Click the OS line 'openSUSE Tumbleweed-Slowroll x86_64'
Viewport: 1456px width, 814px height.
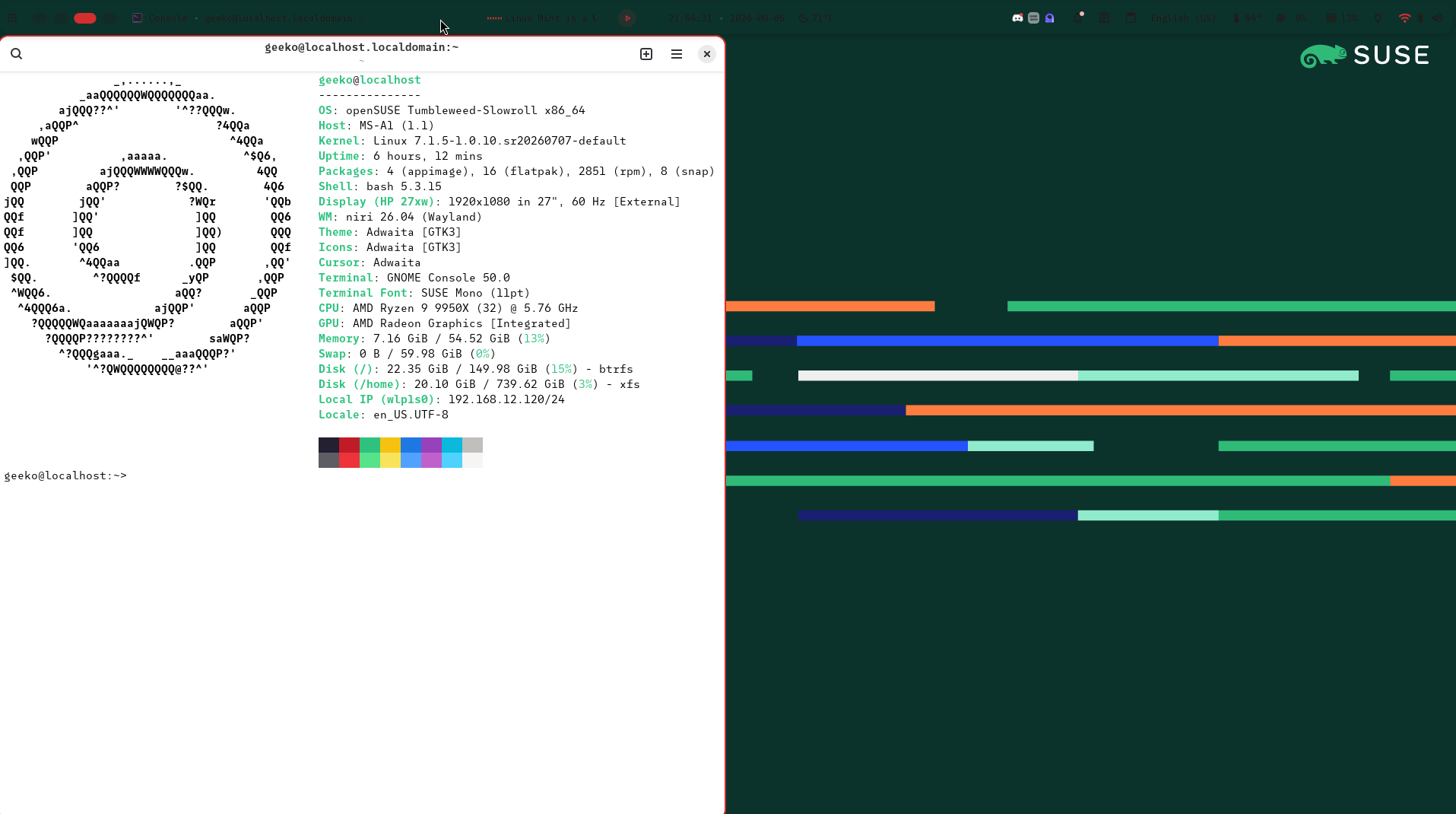click(x=452, y=110)
